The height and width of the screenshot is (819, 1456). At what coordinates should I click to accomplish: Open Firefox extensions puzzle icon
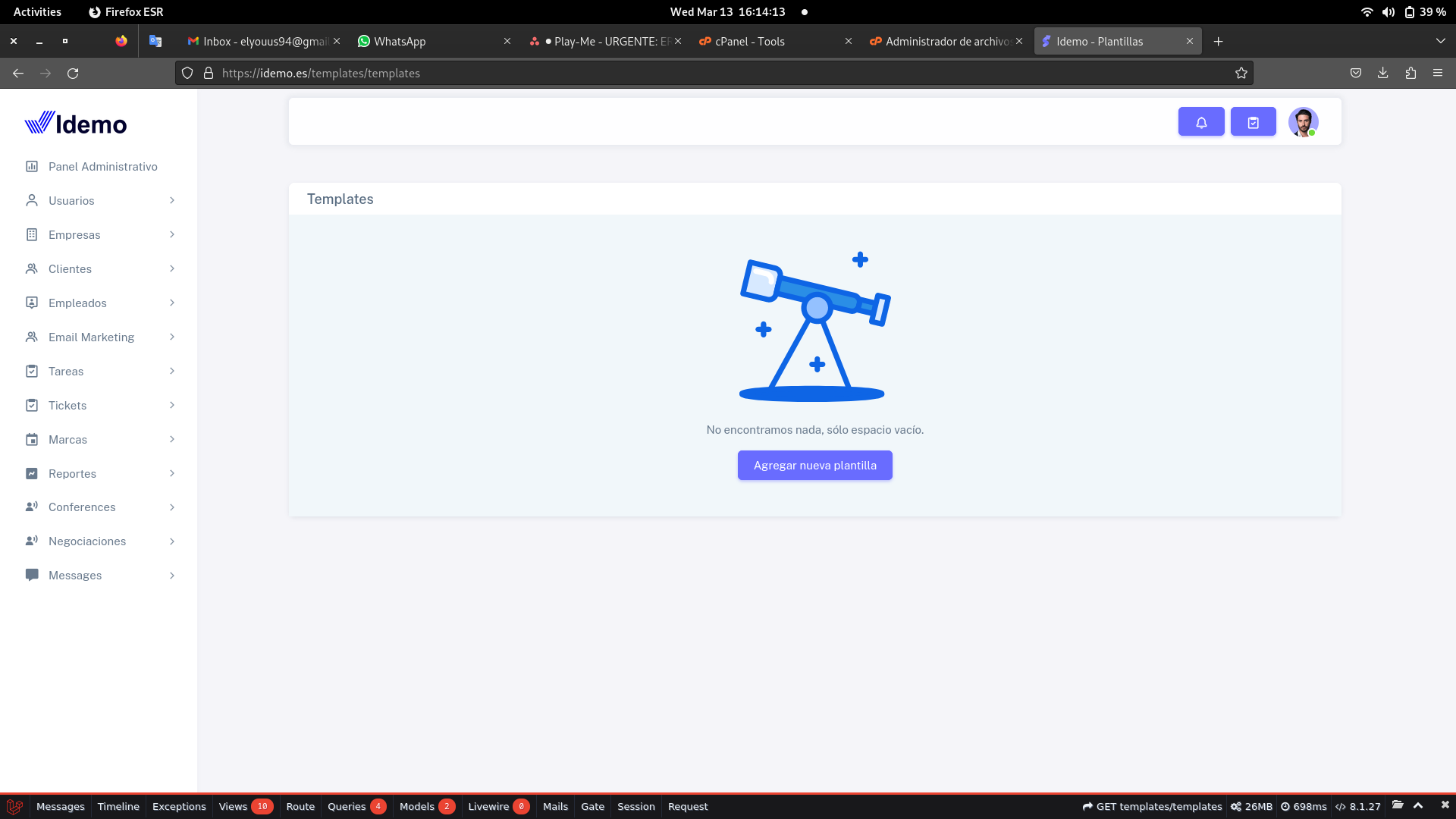coord(1410,74)
